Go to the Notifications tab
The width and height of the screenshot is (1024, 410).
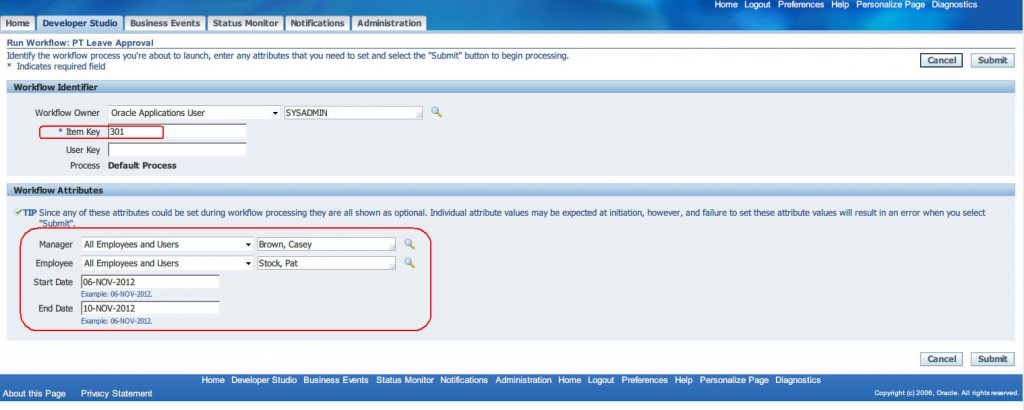[x=317, y=23]
